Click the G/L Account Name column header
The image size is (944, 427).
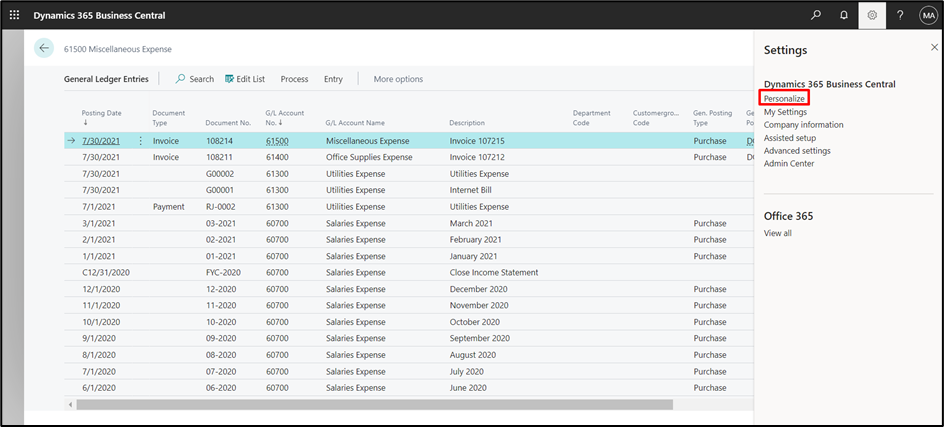[355, 123]
